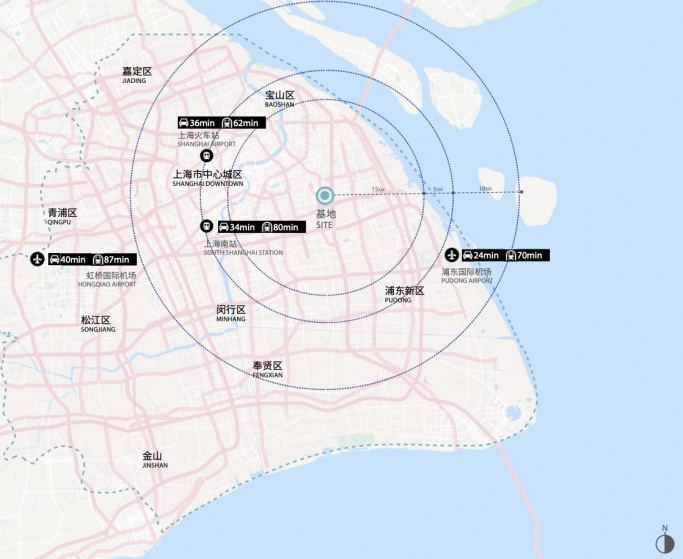The width and height of the screenshot is (683, 559).
Task: Click the 15KM distance label
Action: point(378,189)
